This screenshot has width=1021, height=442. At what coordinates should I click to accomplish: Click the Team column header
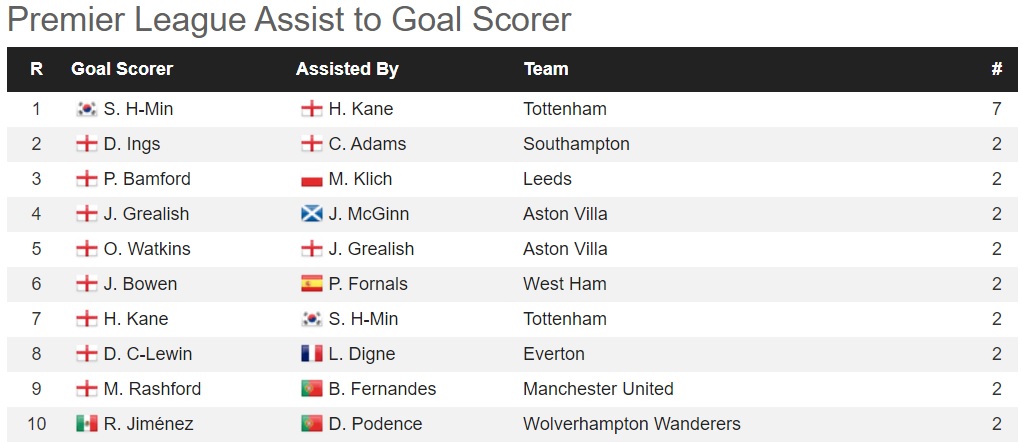click(546, 69)
